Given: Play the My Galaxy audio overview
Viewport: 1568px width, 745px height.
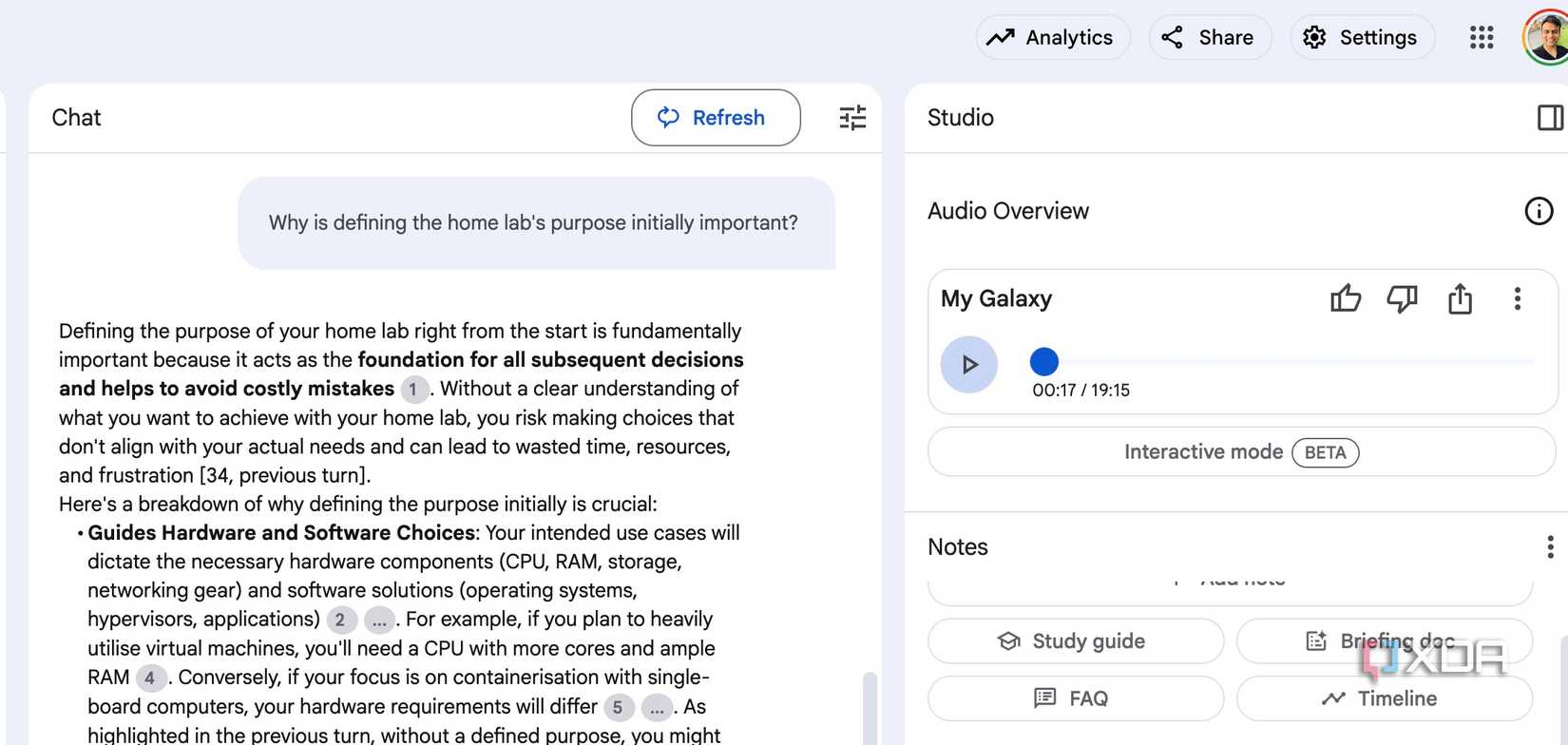Looking at the screenshot, I should click(969, 364).
